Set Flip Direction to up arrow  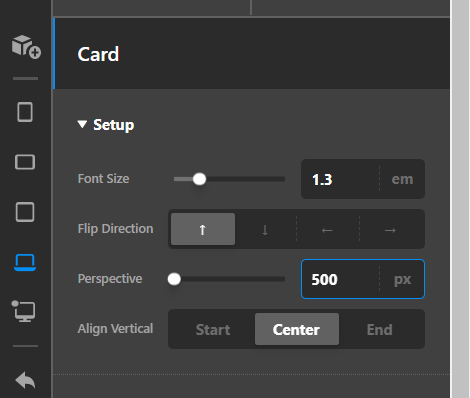coord(203,229)
